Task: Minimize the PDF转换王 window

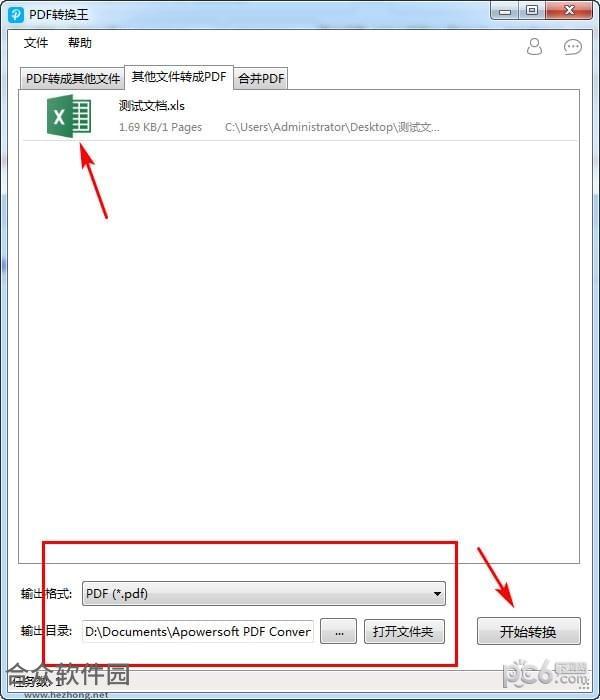Action: point(504,11)
